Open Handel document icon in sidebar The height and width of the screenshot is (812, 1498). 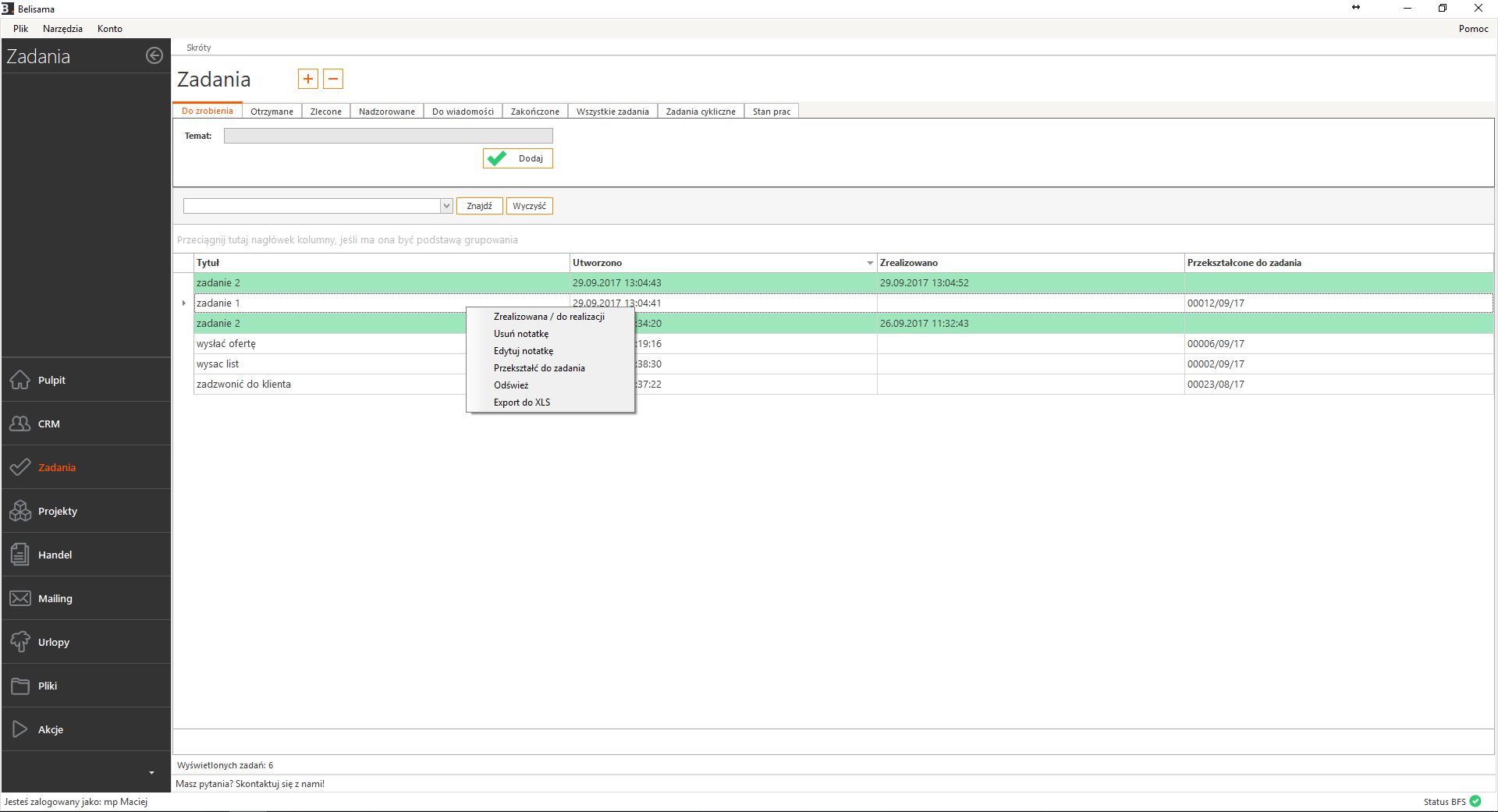pos(20,555)
